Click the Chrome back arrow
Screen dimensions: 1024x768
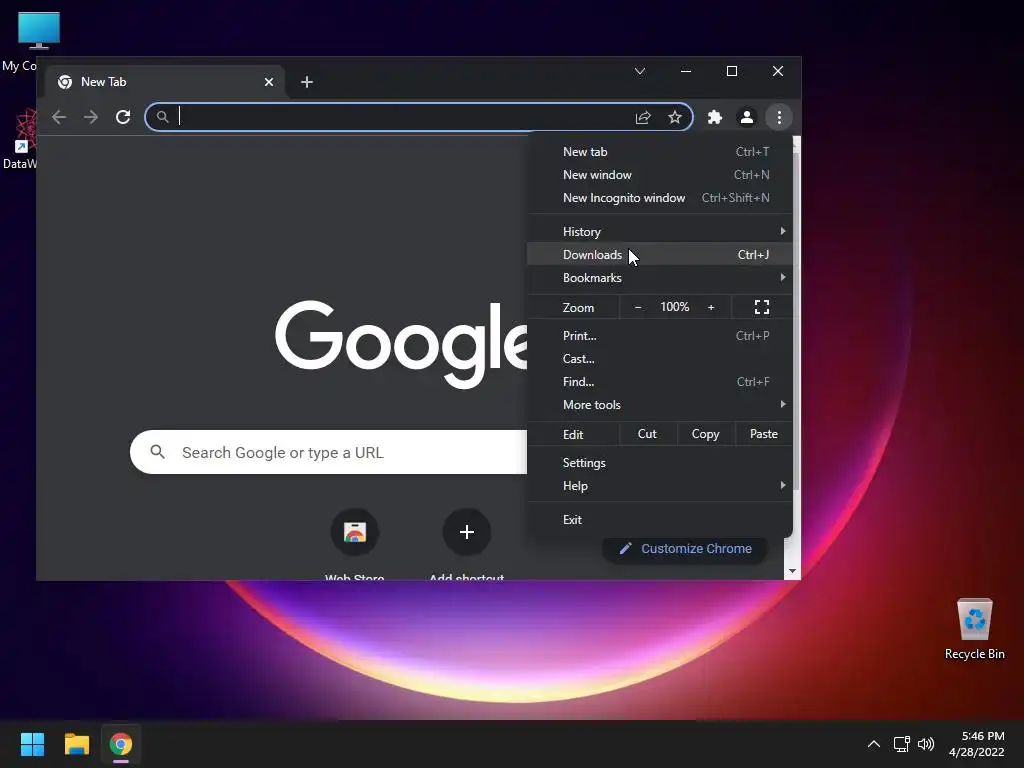point(59,117)
